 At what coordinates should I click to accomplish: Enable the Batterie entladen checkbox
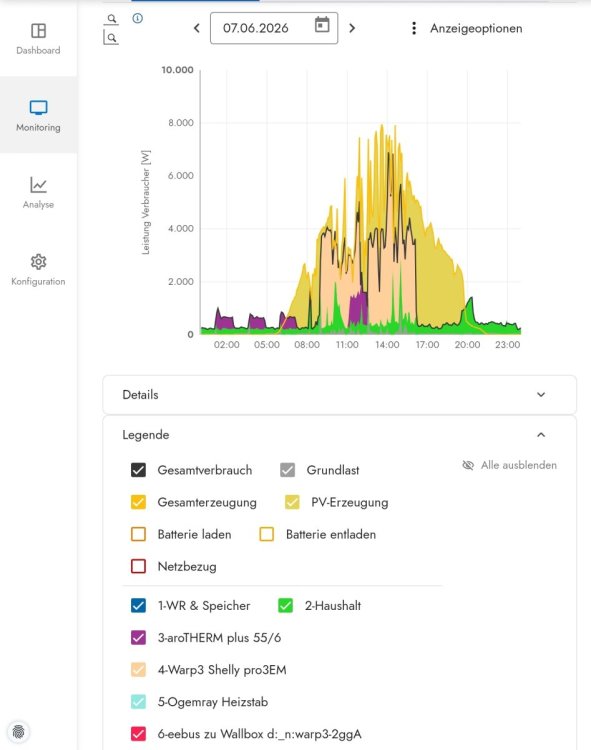(x=267, y=534)
